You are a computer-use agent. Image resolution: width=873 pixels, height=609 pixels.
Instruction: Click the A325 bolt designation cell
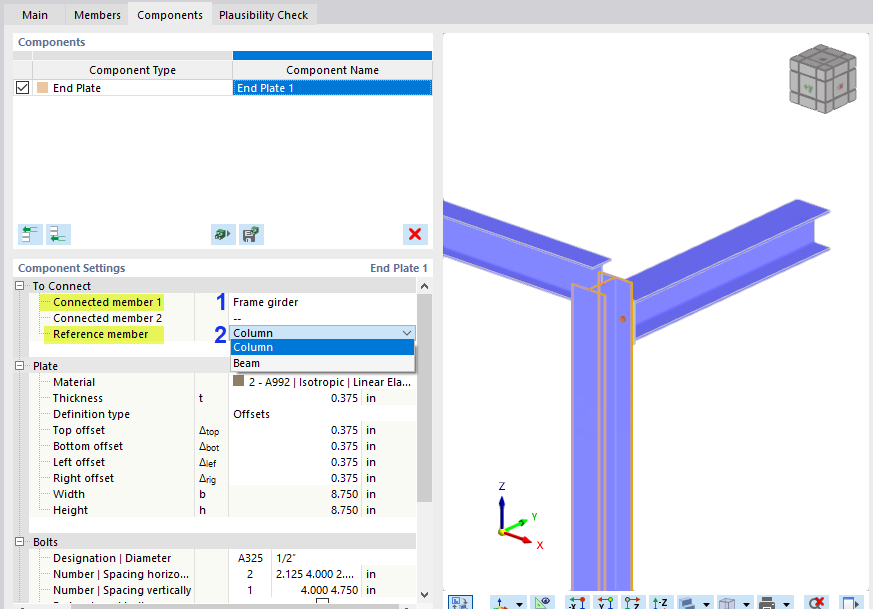click(x=250, y=558)
